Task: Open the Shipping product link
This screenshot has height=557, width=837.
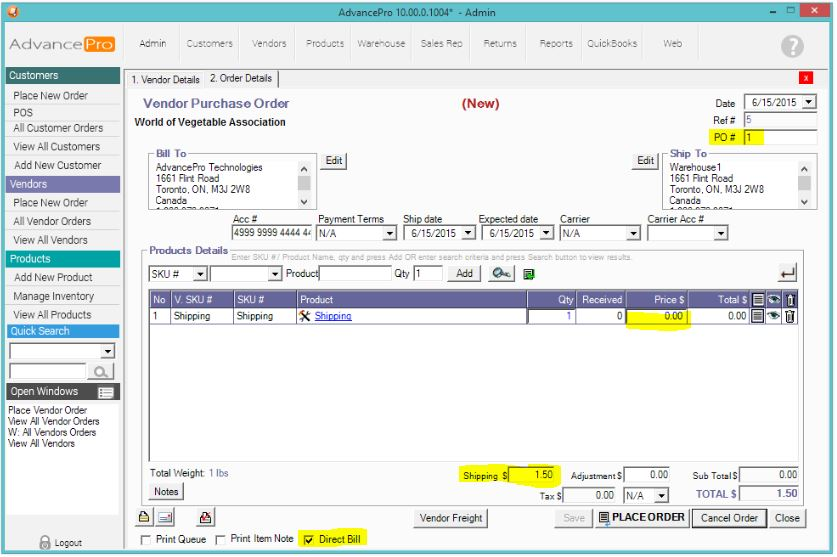Action: (332, 316)
